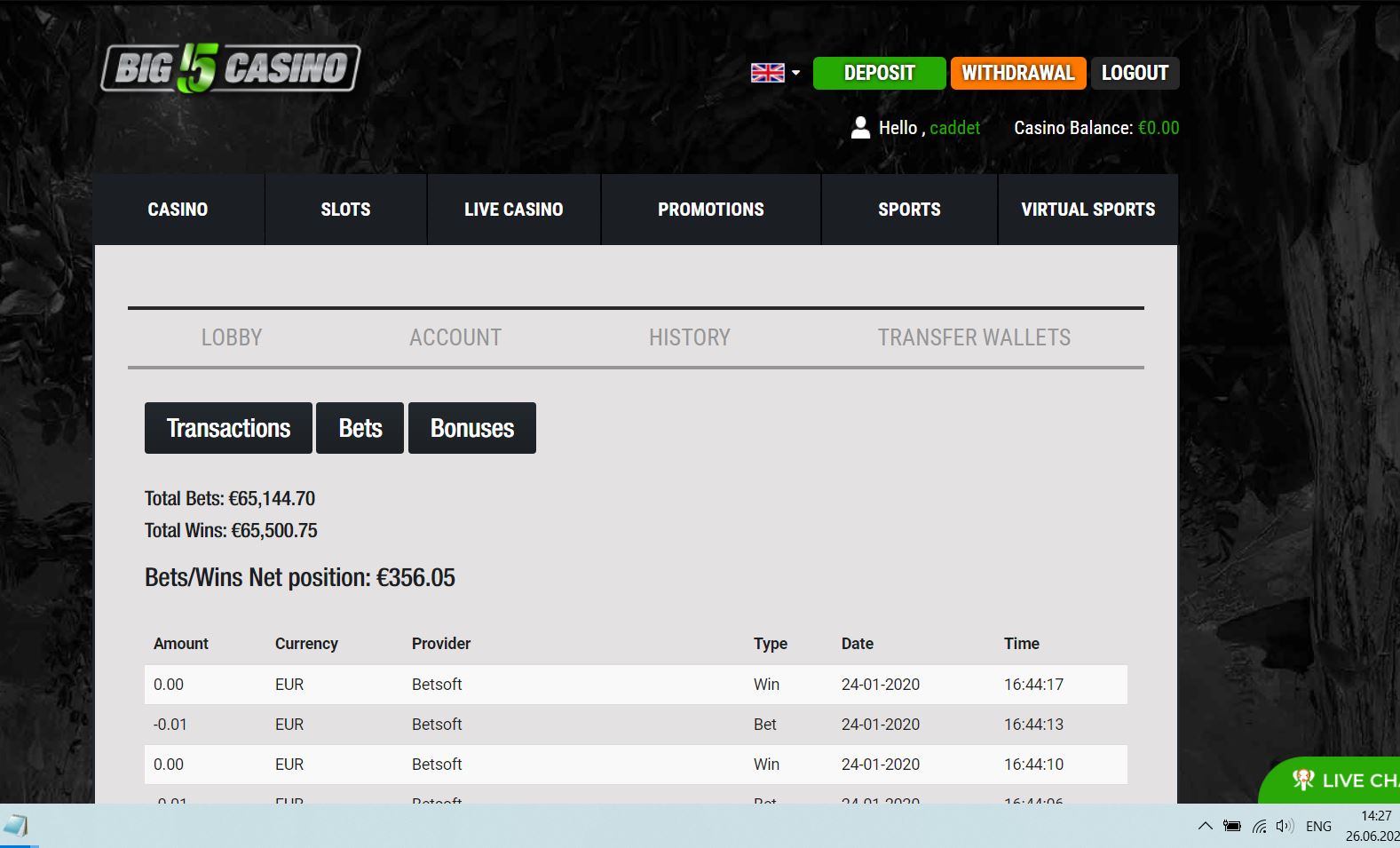Open the TRANSFER WALLETS tab
This screenshot has width=1400, height=848.
tap(975, 337)
